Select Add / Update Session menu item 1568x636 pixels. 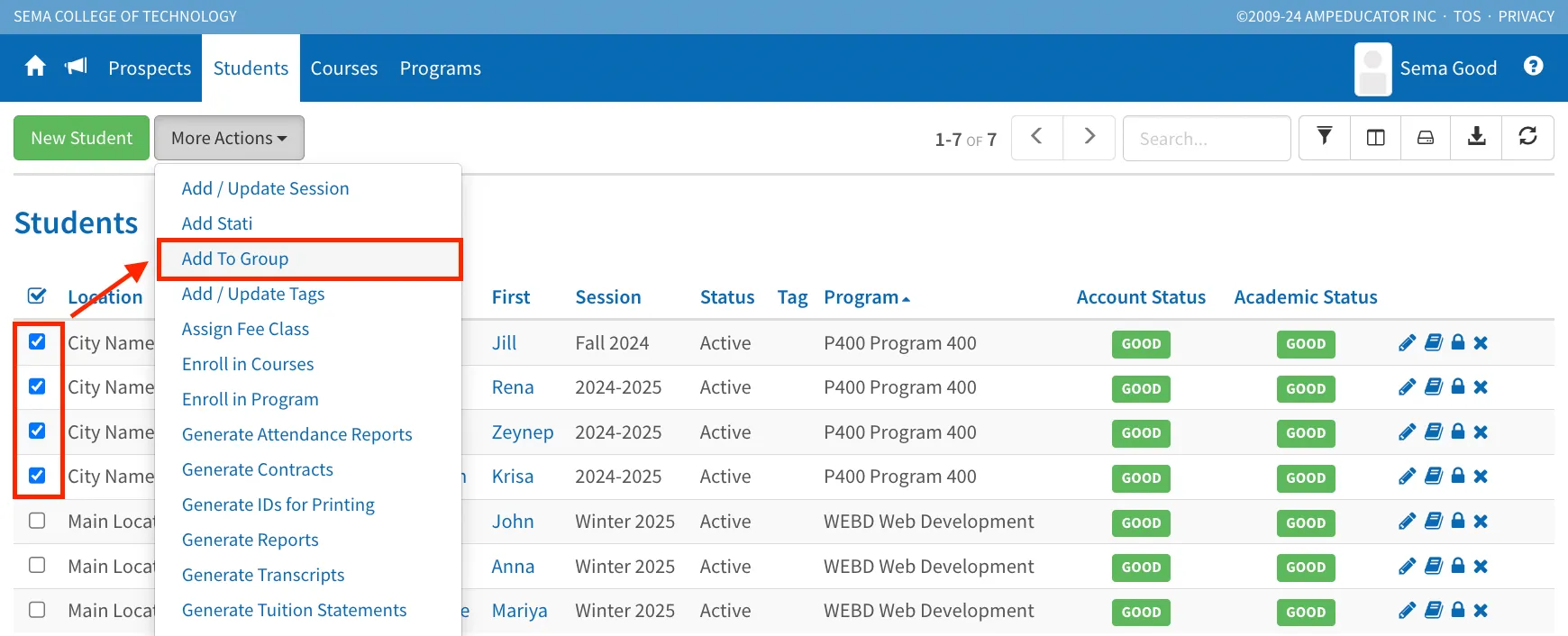[265, 188]
